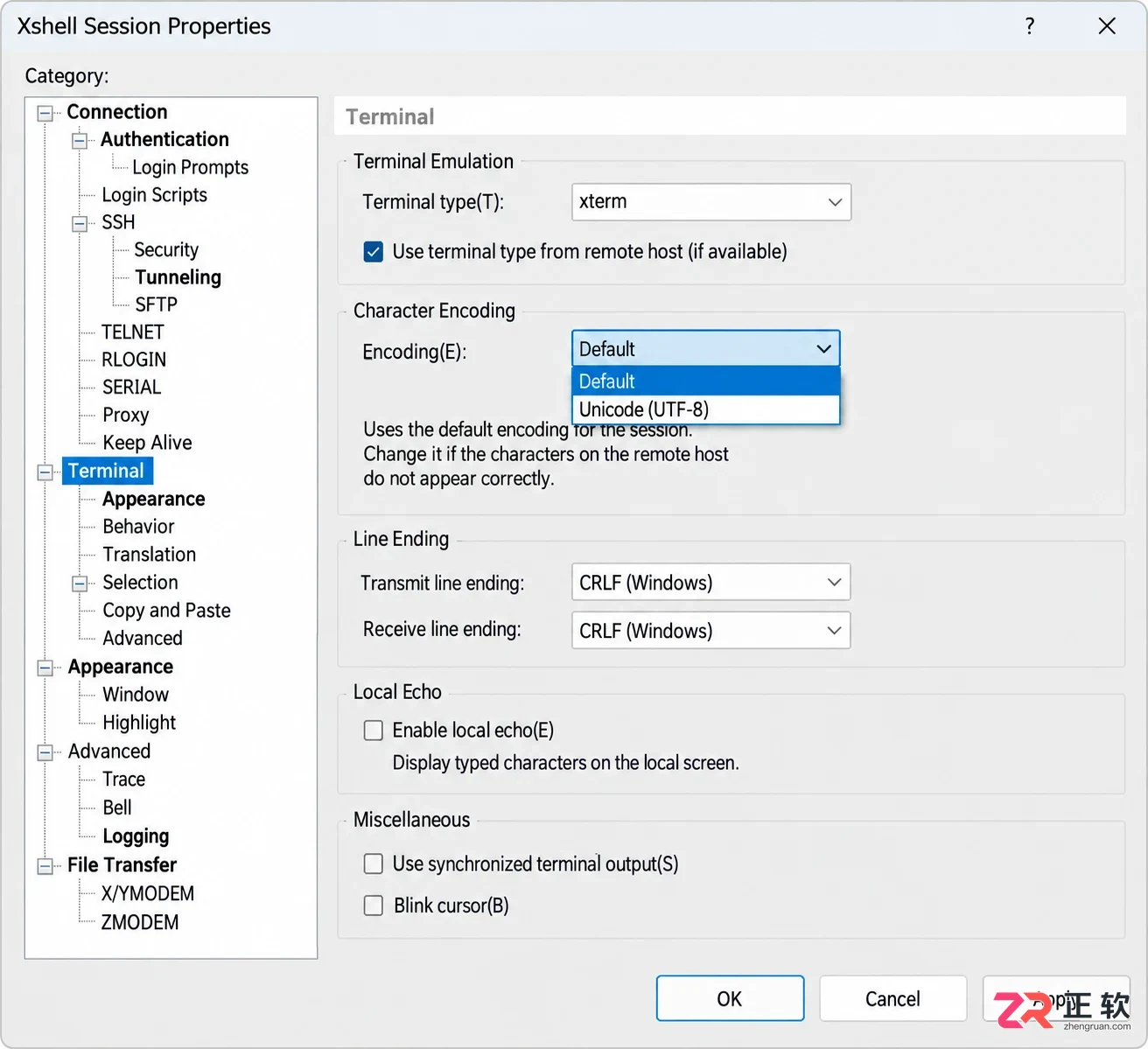Viewport: 1148px width, 1049px height.
Task: Check Use synchronized terminal output
Action: click(x=374, y=864)
